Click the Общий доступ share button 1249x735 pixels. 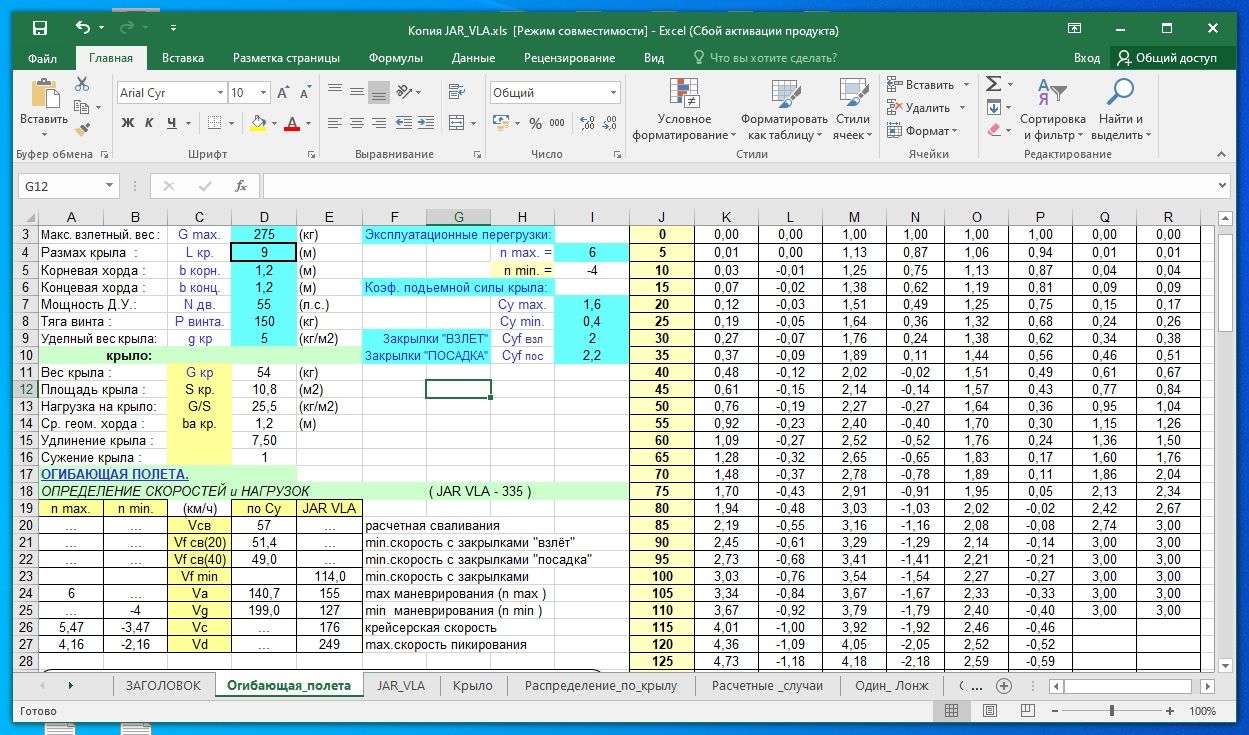1168,58
